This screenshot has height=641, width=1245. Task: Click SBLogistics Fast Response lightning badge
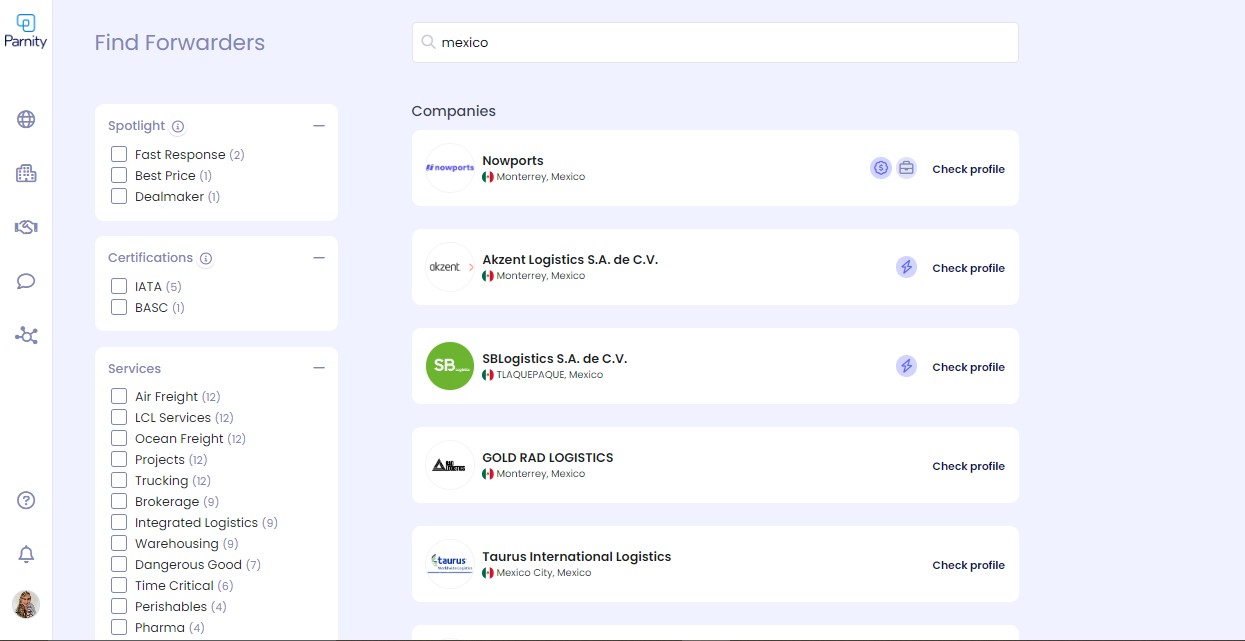point(906,366)
